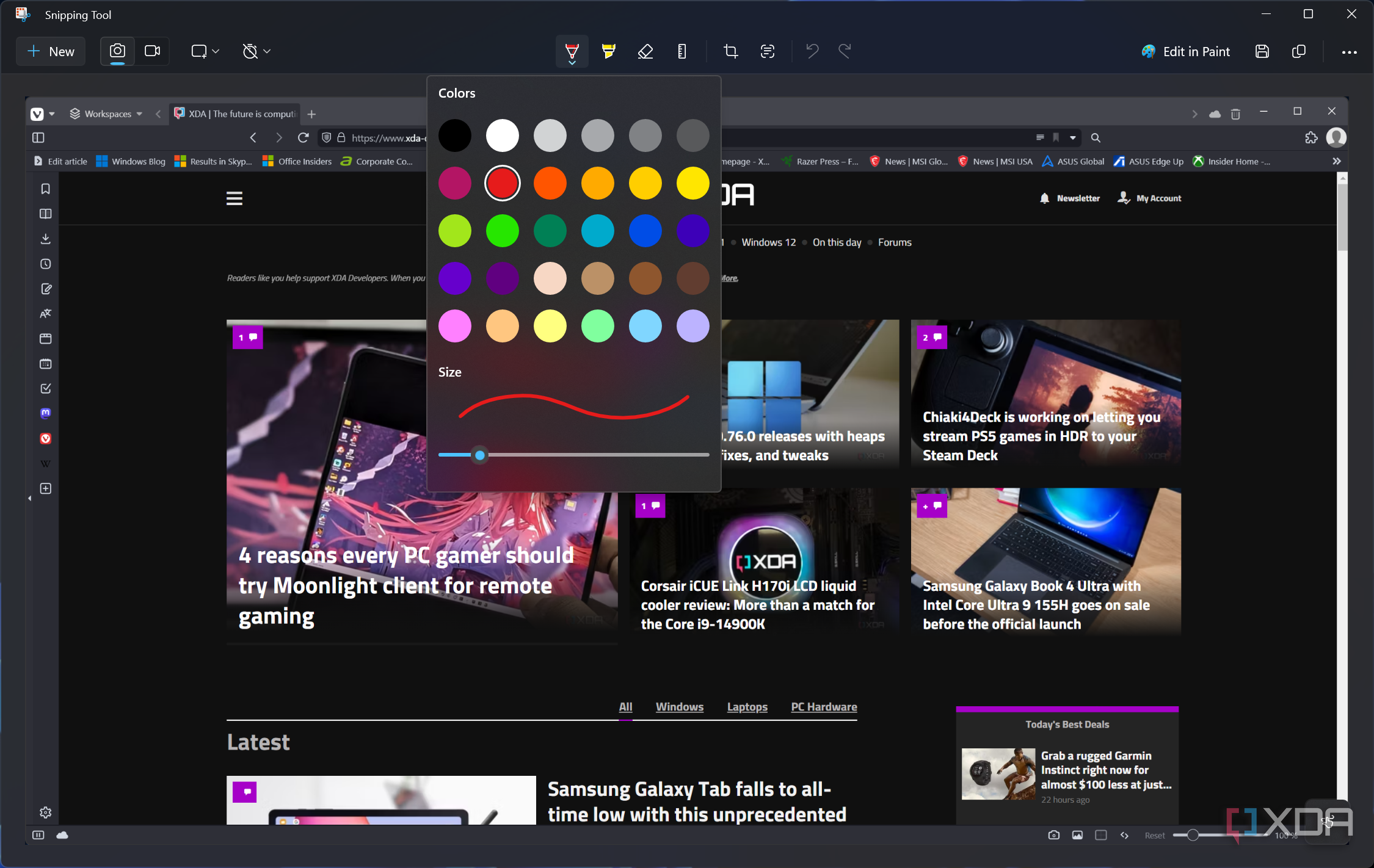Open the See more three-dots menu

pos(1349,52)
